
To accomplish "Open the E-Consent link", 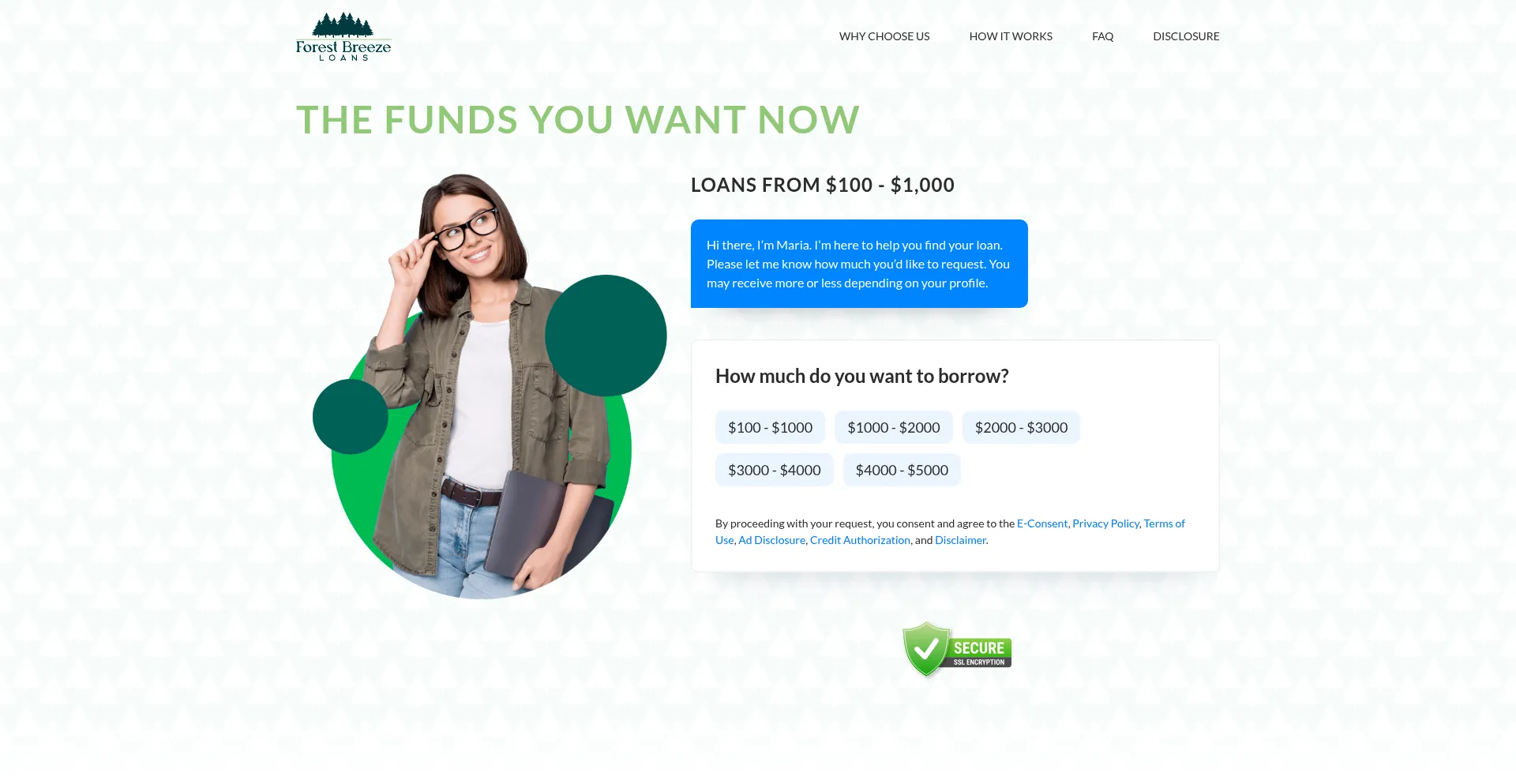I will tap(1042, 523).
